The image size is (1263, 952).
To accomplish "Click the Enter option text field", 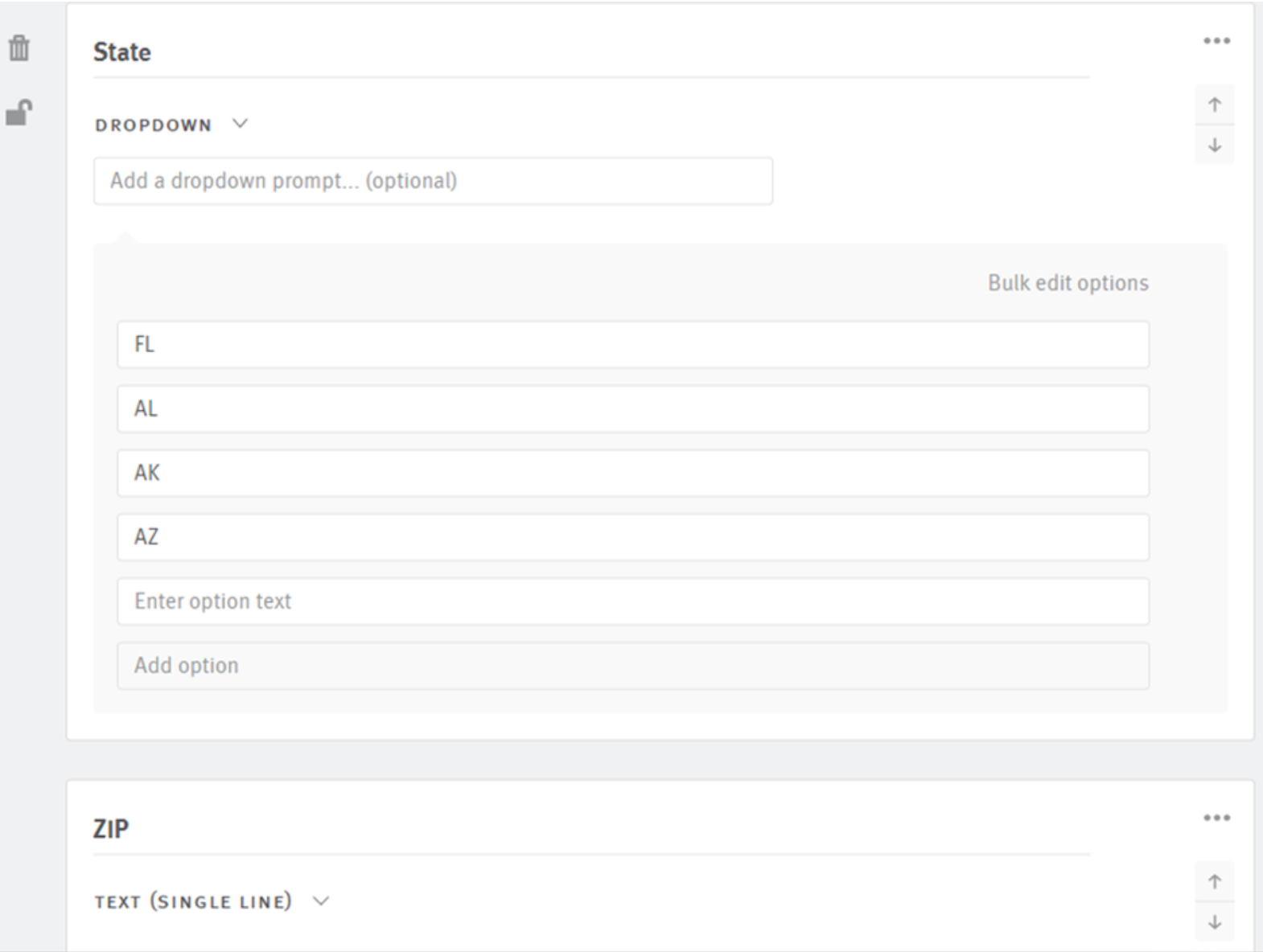I will [632, 601].
